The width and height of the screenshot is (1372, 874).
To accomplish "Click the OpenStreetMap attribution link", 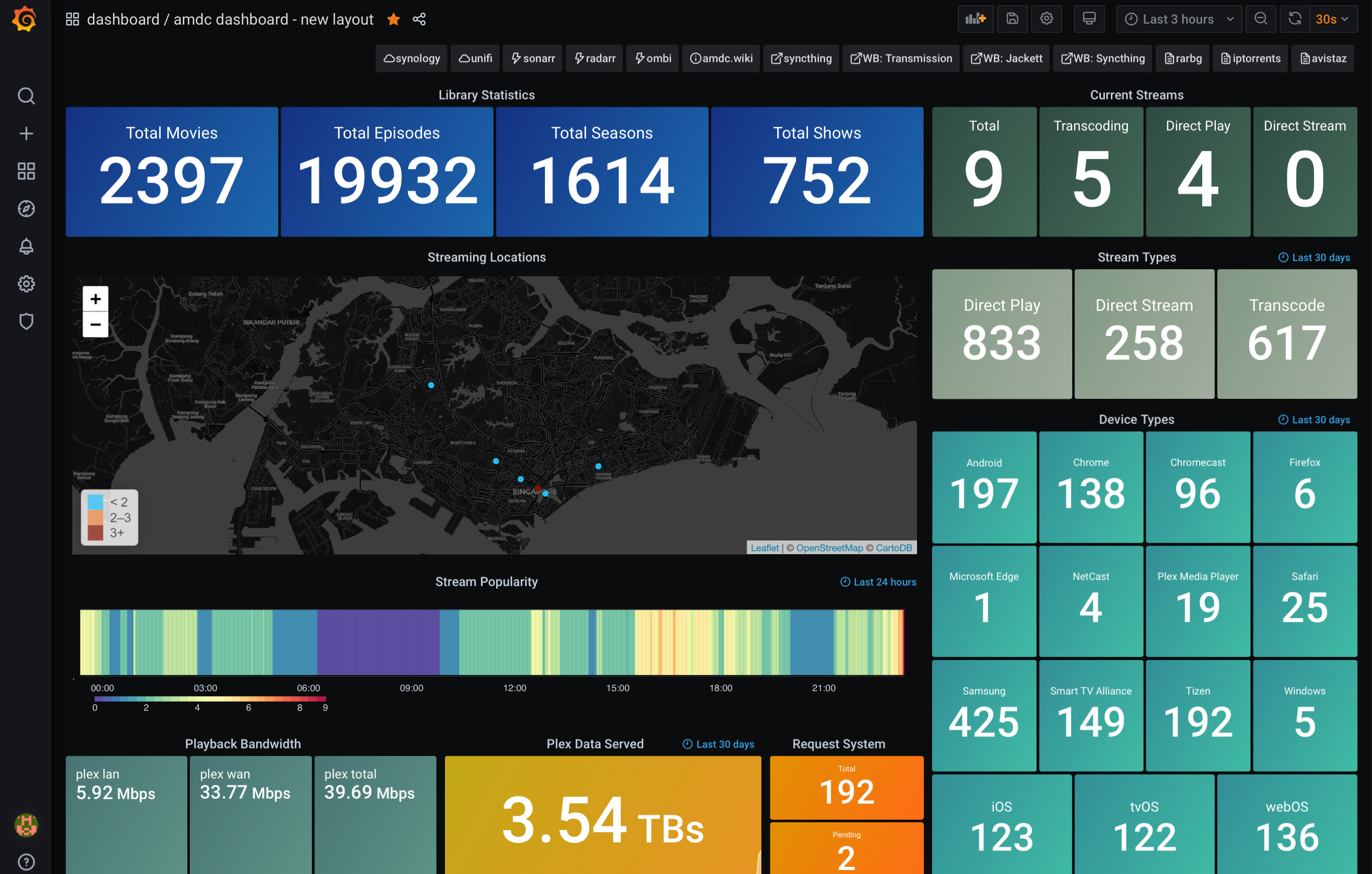I will 829,548.
